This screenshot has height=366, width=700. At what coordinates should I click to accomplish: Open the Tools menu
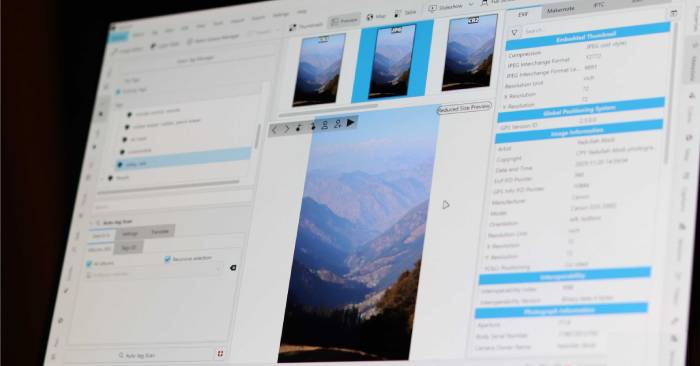tap(218, 23)
